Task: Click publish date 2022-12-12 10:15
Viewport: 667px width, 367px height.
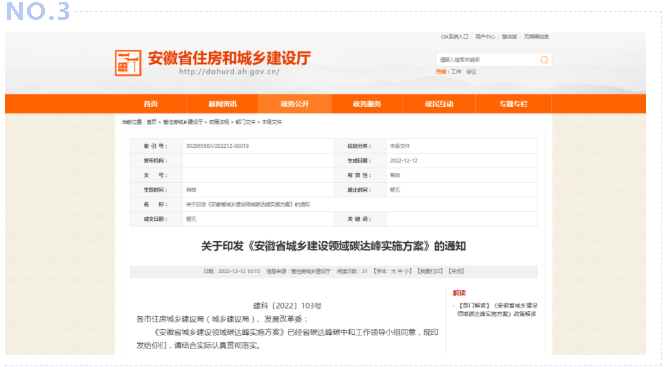Action: pyautogui.click(x=239, y=271)
